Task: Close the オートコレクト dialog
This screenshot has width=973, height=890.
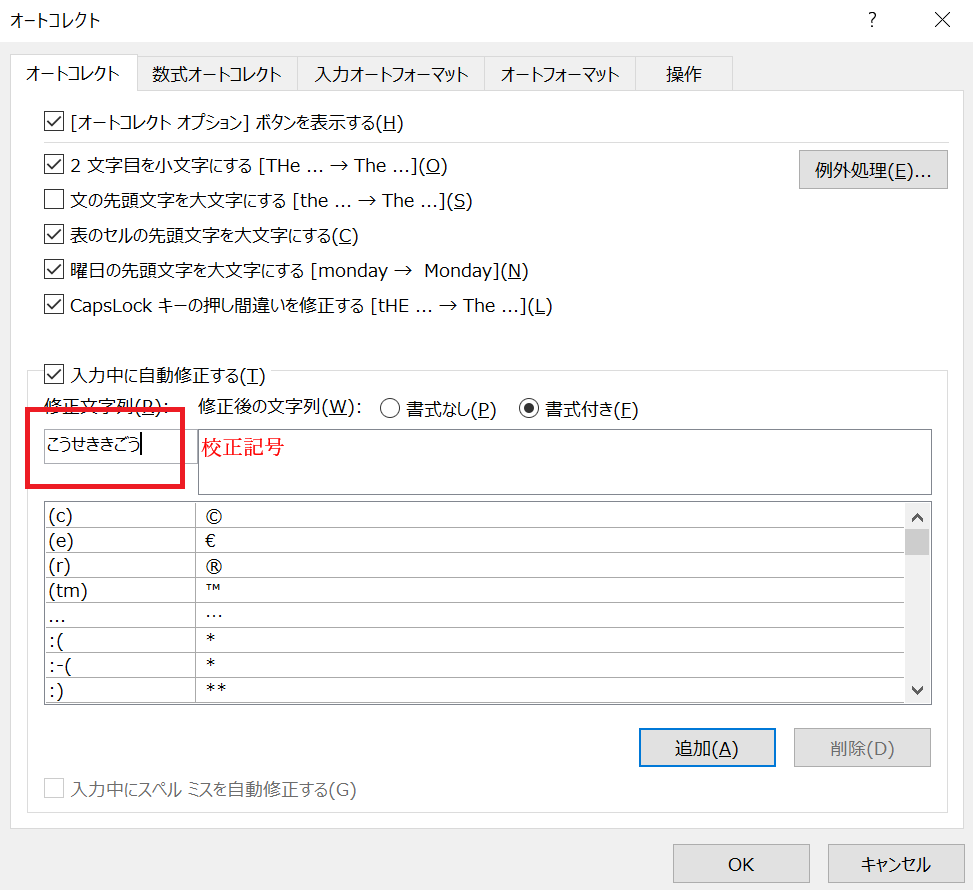Action: coord(942,20)
